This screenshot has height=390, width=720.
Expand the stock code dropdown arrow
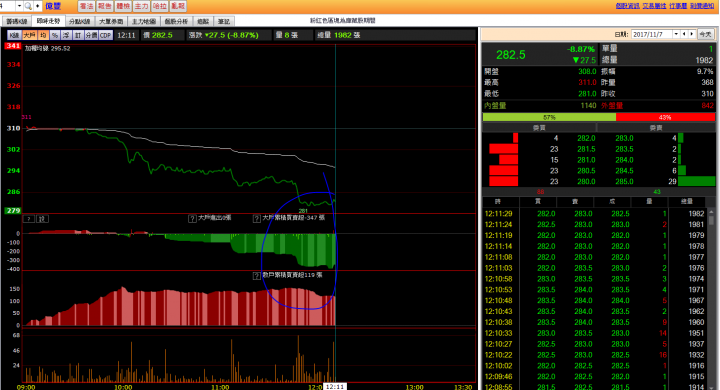19,6
